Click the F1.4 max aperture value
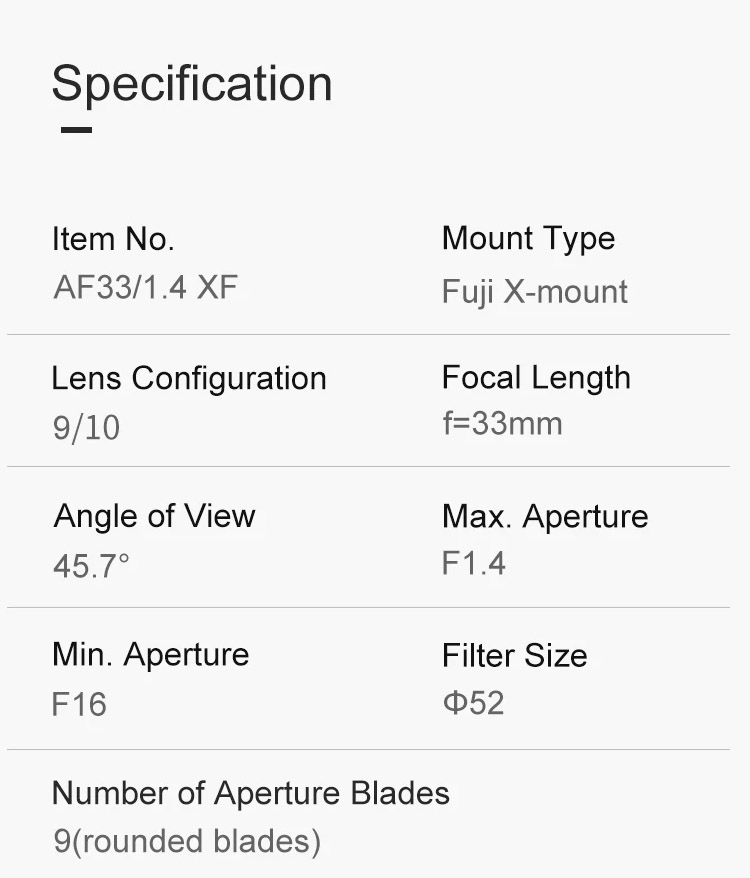The image size is (750, 878). tap(474, 563)
